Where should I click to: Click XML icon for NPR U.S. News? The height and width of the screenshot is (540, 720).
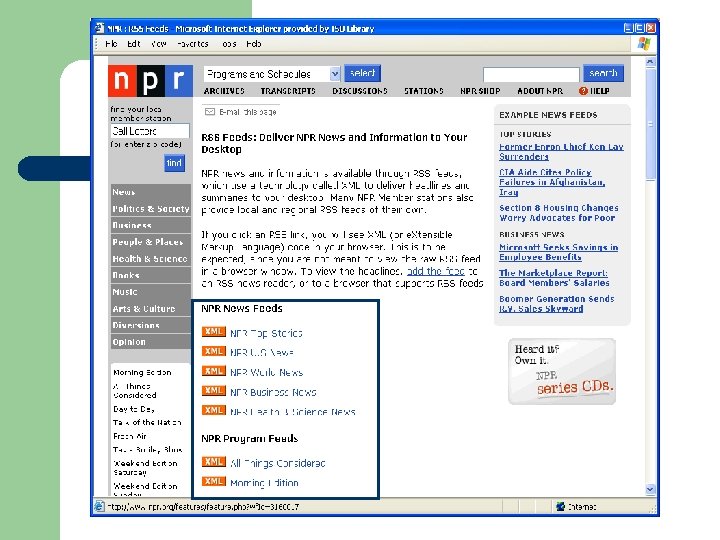[214, 351]
